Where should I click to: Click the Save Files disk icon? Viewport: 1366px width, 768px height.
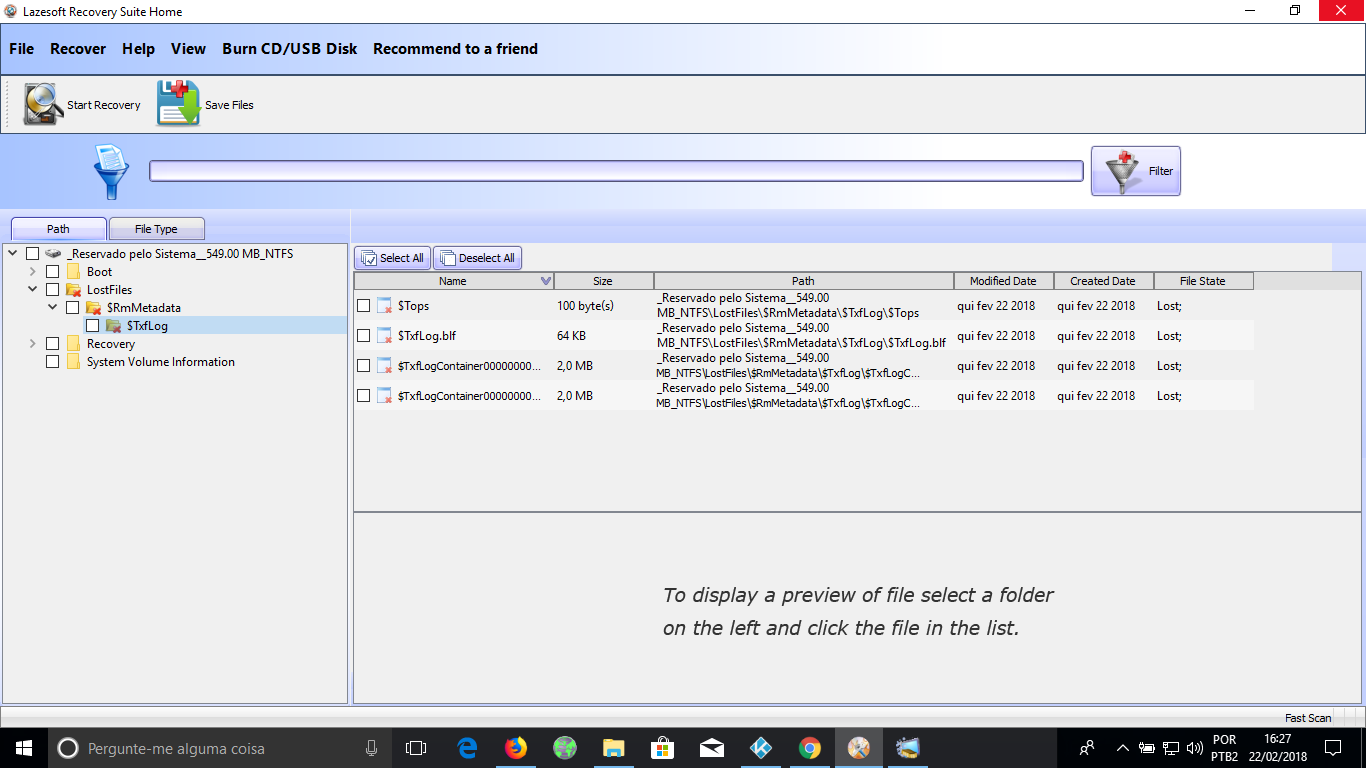pos(179,104)
